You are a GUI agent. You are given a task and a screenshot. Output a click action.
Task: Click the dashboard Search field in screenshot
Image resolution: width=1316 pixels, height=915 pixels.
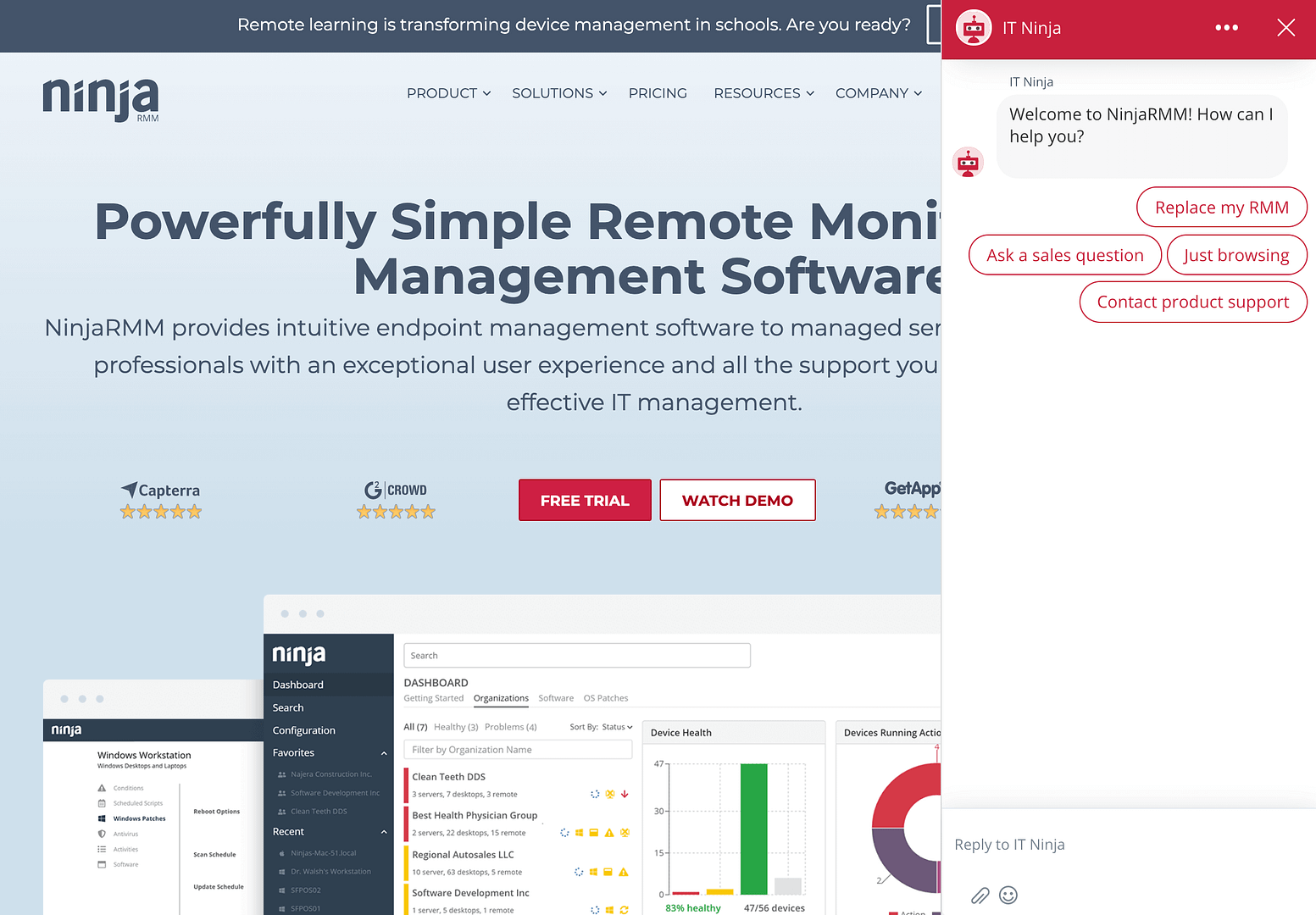pos(577,656)
